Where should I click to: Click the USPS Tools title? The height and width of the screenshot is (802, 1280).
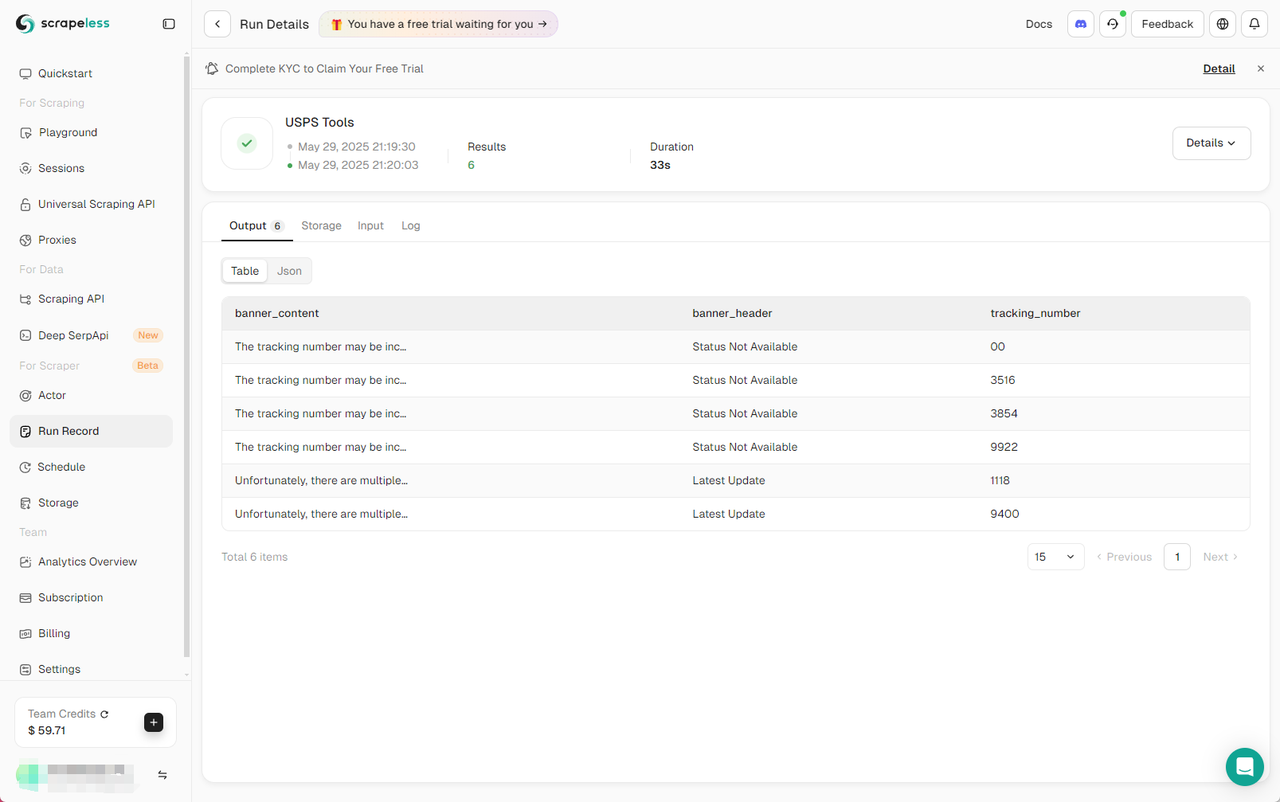point(320,122)
